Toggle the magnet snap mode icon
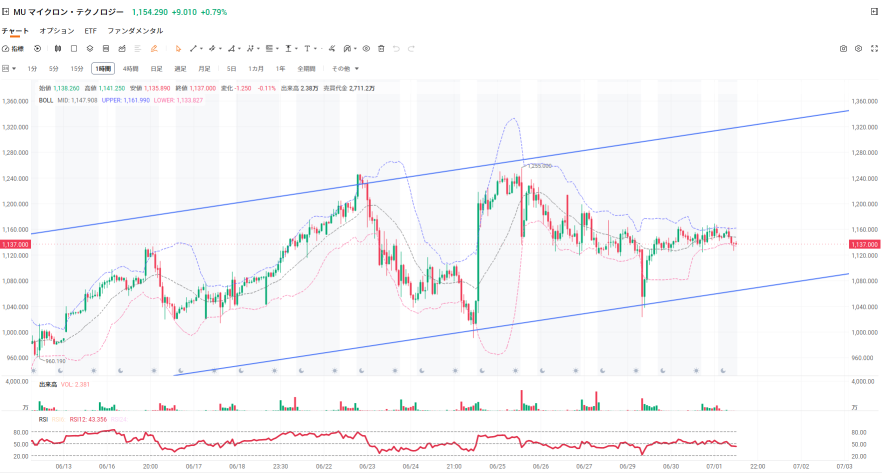The width and height of the screenshot is (882, 474). coord(348,49)
